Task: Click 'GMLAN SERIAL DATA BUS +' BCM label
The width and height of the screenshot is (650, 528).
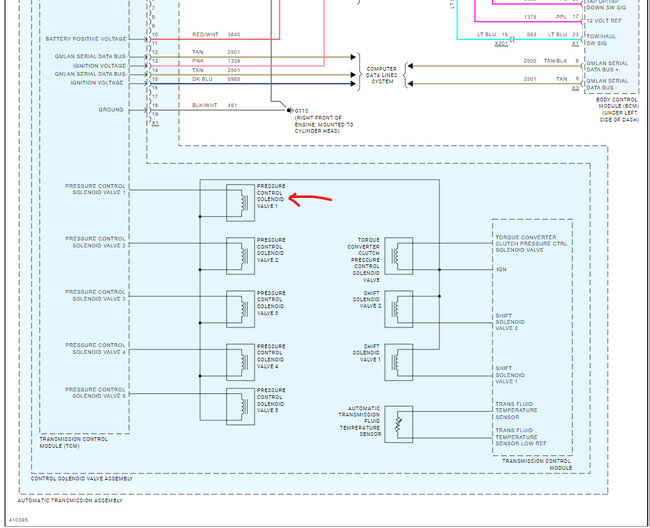Action: pyautogui.click(x=606, y=66)
